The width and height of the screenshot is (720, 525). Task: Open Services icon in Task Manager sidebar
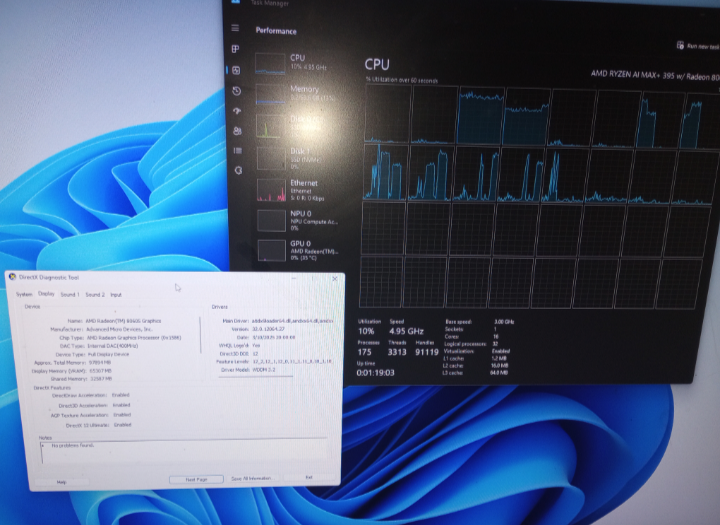pyautogui.click(x=238, y=170)
